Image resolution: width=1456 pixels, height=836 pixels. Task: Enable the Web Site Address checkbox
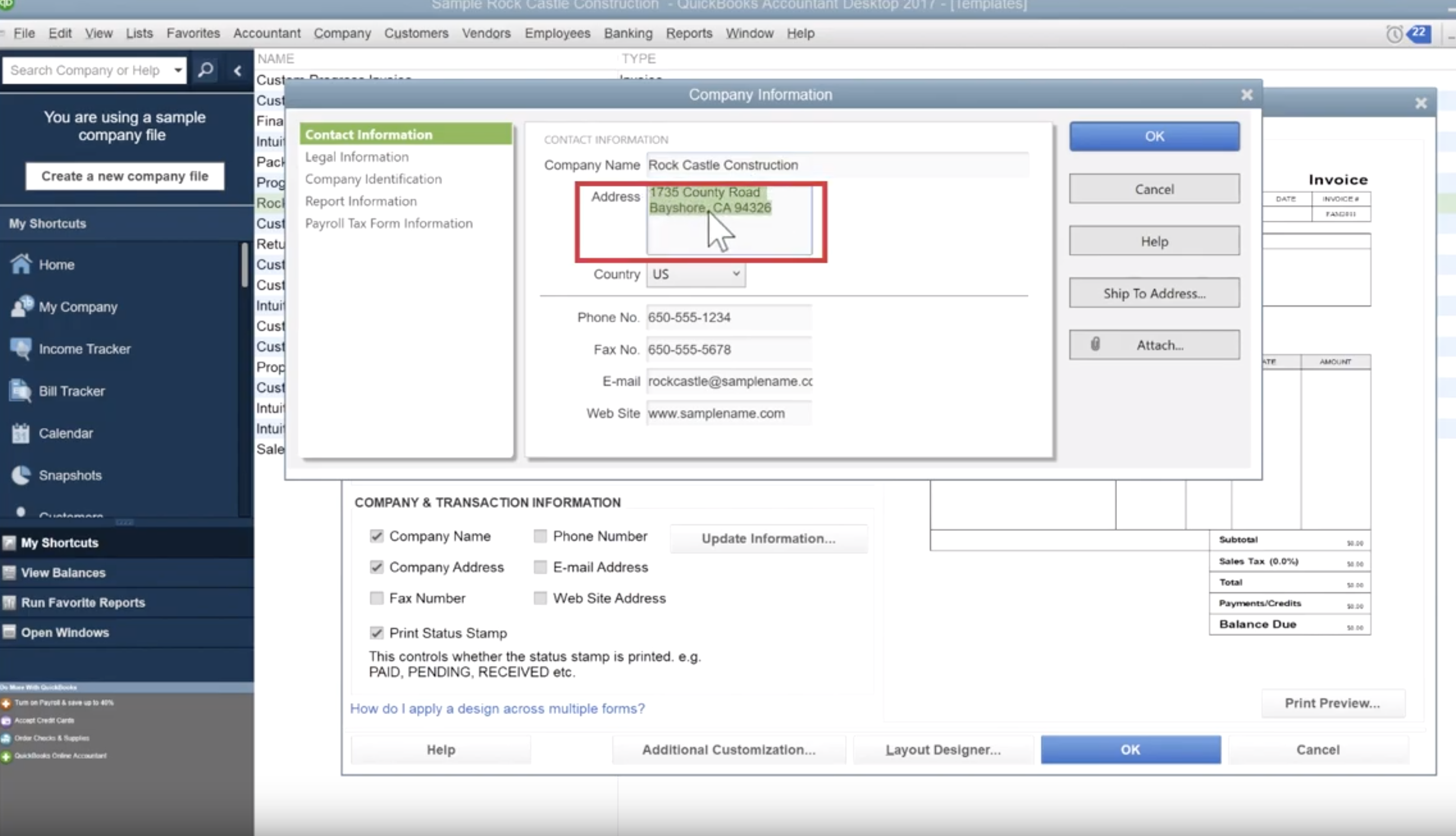coord(540,597)
